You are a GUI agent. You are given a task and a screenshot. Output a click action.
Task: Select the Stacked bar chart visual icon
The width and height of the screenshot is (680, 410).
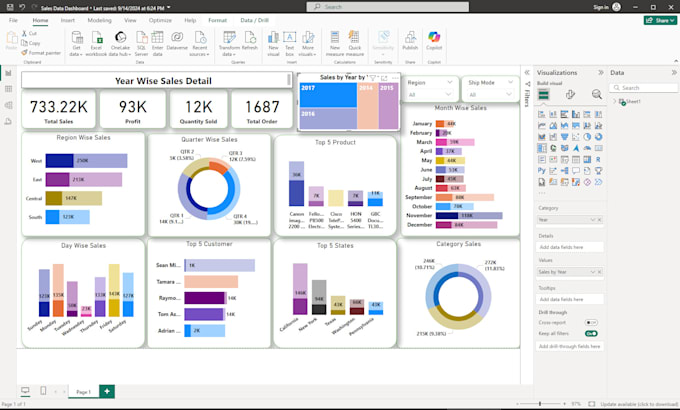542,115
